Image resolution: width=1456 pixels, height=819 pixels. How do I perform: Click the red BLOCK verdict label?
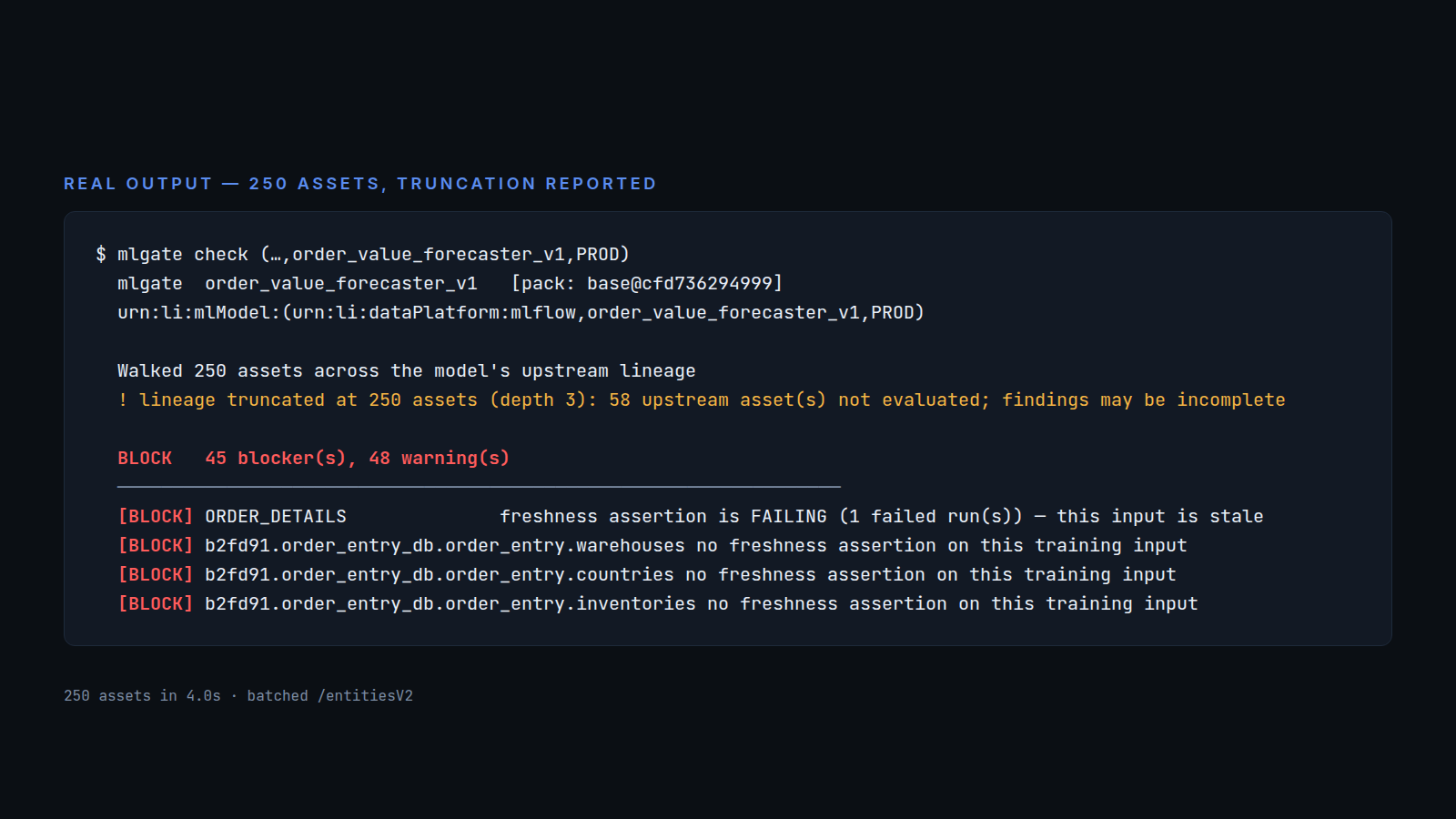[145, 458]
